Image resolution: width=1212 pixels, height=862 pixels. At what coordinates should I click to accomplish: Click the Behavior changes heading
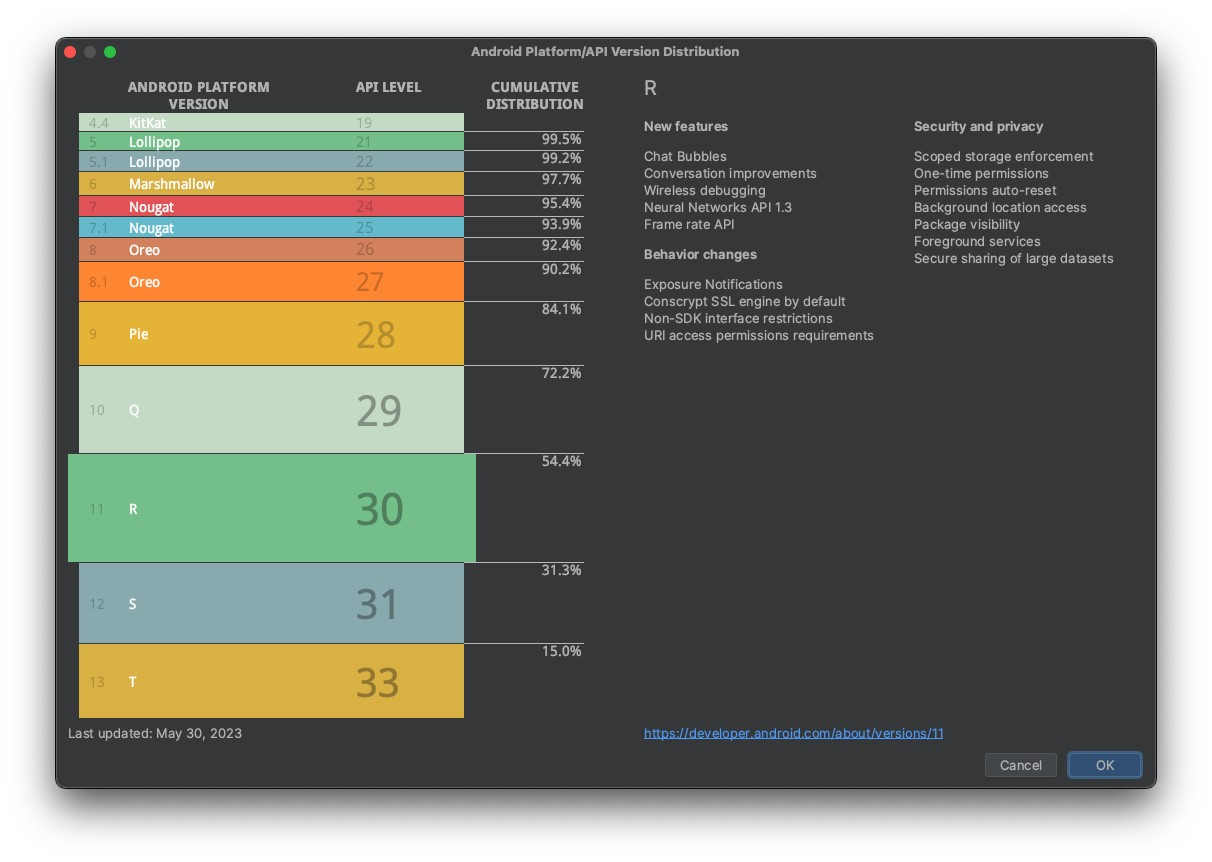tap(700, 254)
